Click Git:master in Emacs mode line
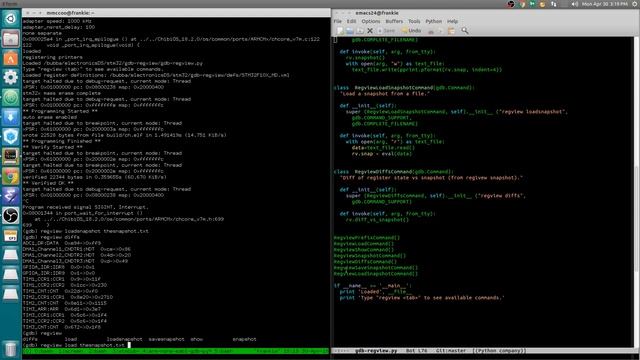640x360 pixels. (451, 351)
